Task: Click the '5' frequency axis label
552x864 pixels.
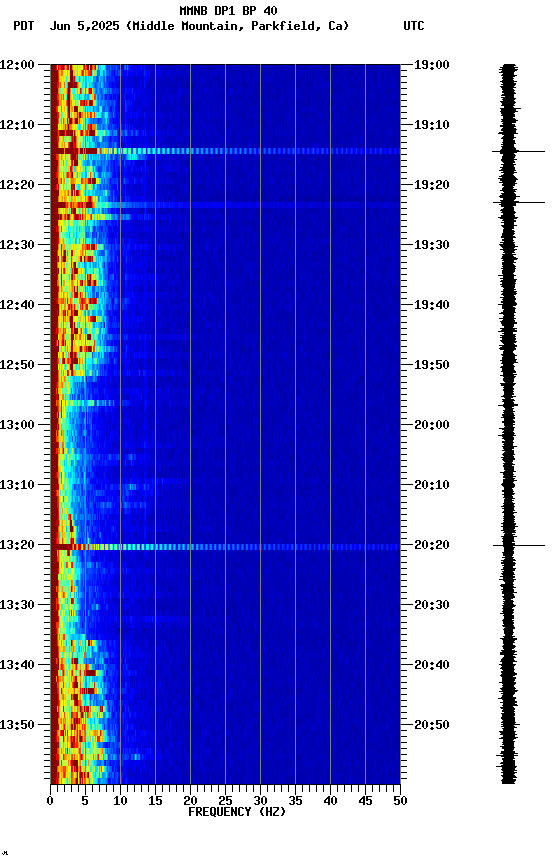Action: click(x=85, y=801)
